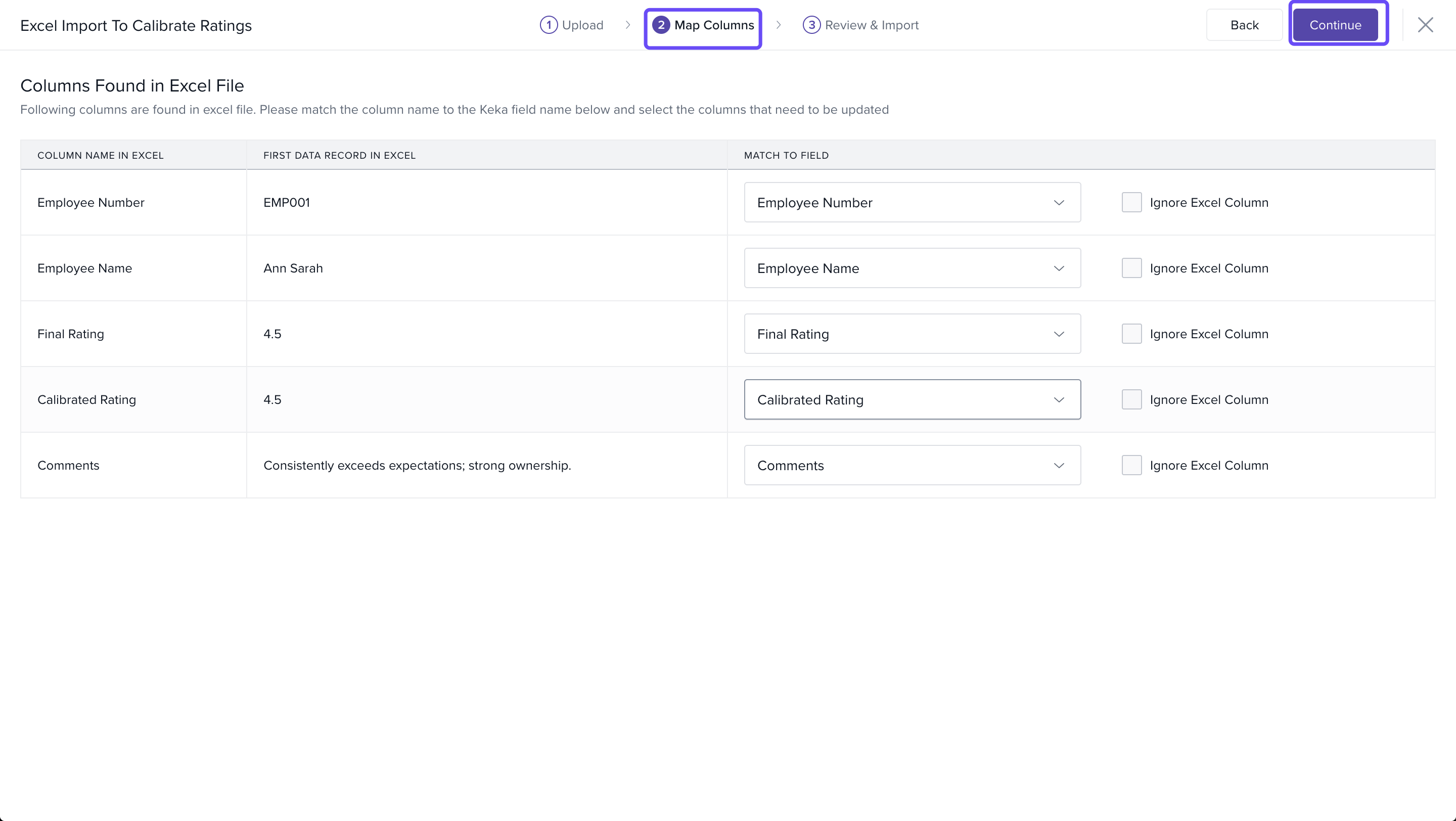Click the Employee Number dropdown chevron icon

tap(1059, 202)
